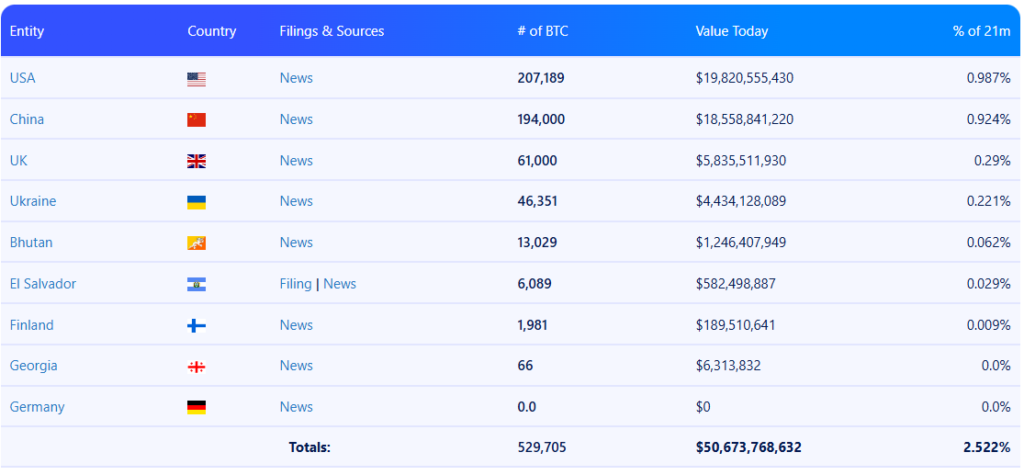Click the Finland flag icon
The image size is (1024, 475).
coord(196,326)
